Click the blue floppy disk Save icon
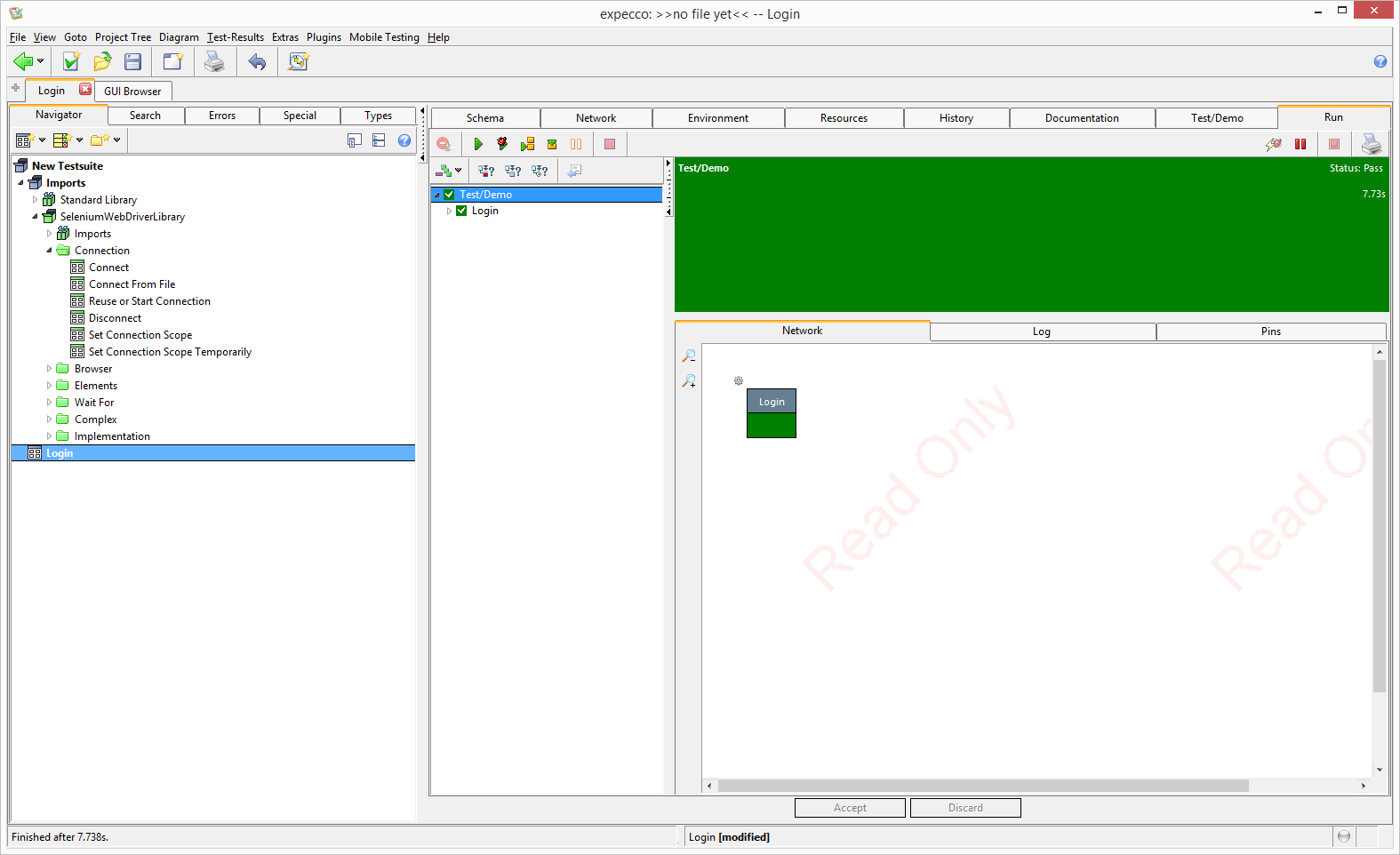 133,61
